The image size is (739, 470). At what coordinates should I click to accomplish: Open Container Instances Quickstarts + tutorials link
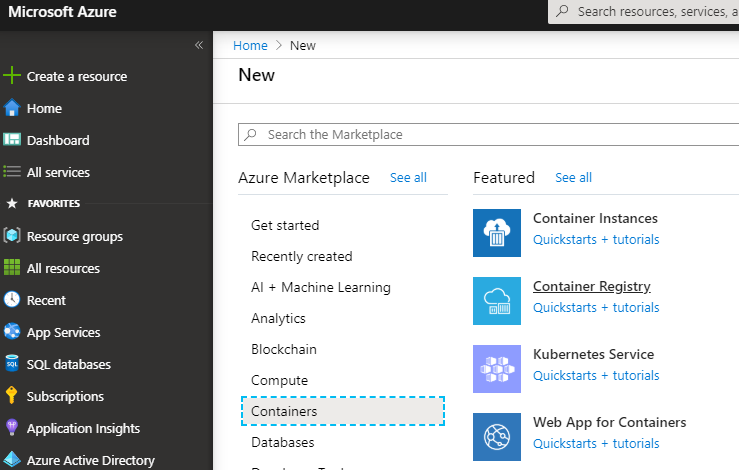pyautogui.click(x=596, y=239)
